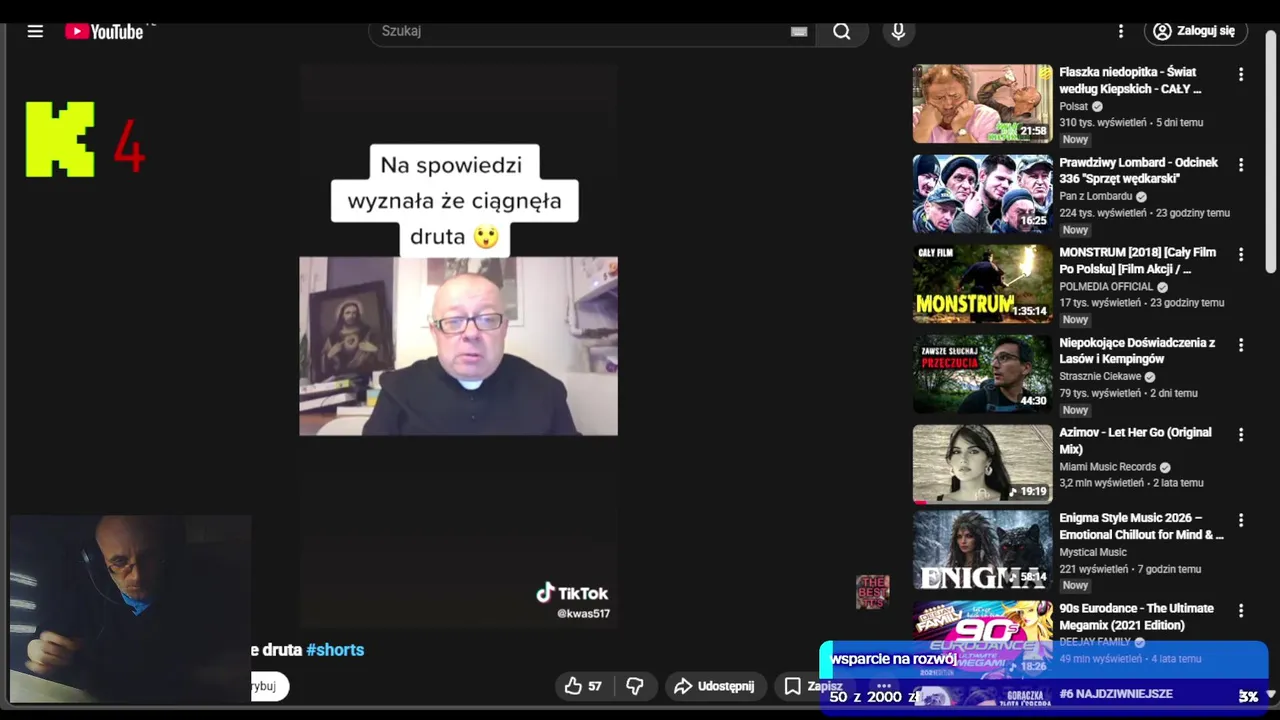Click title MONSTRUM [2018] Cały Film Po Polsku

point(1137,260)
